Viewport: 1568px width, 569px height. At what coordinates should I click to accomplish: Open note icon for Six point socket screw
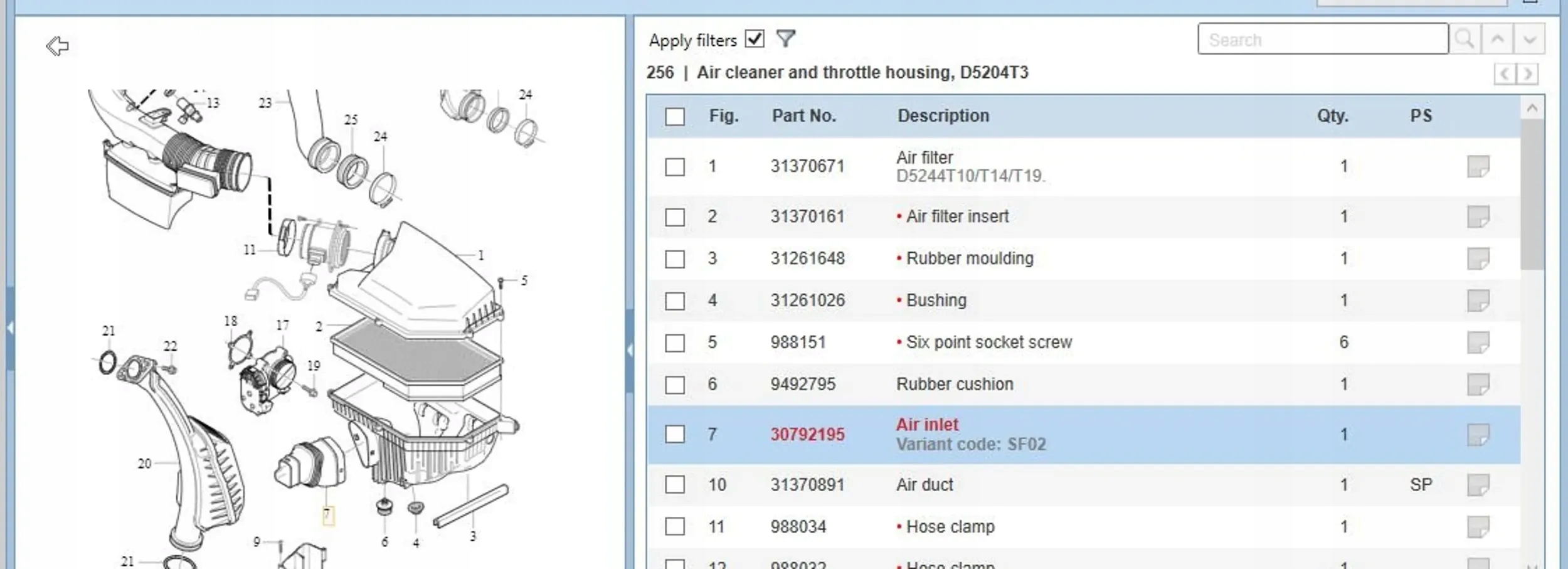pos(1478,343)
